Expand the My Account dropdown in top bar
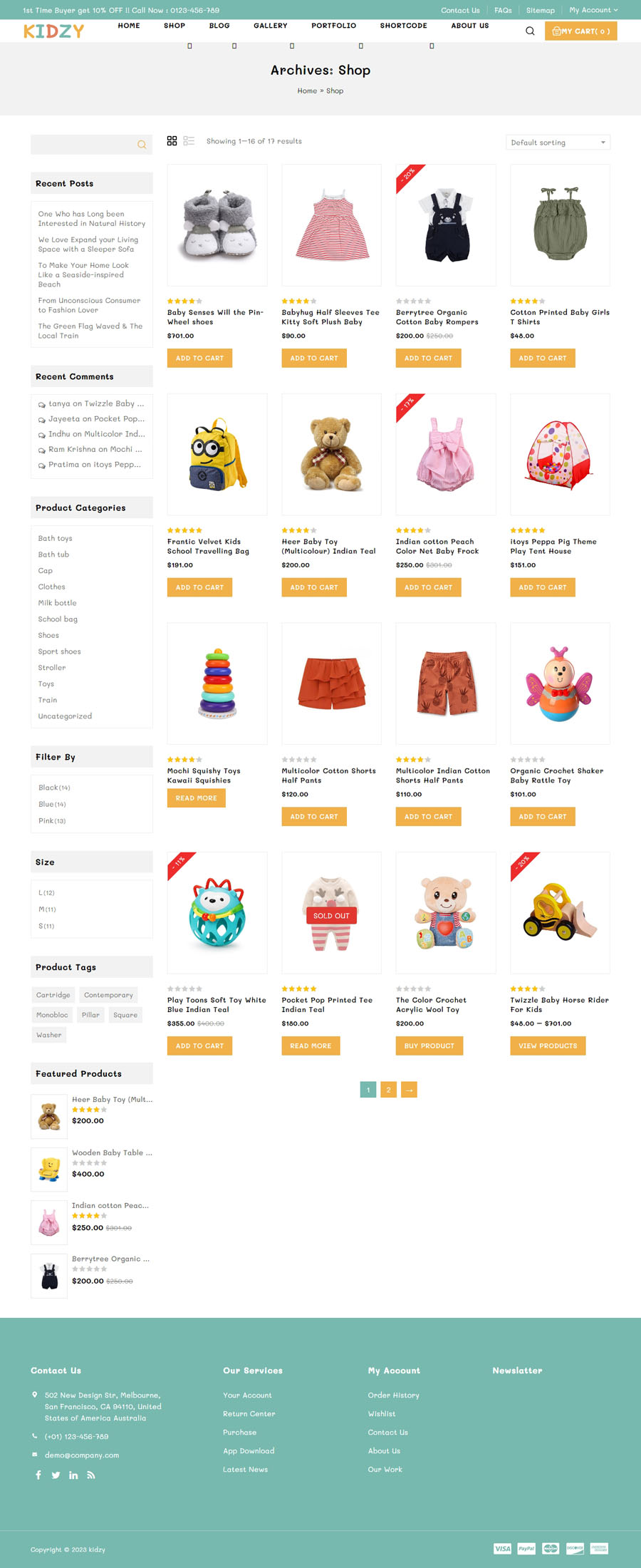 coord(593,10)
